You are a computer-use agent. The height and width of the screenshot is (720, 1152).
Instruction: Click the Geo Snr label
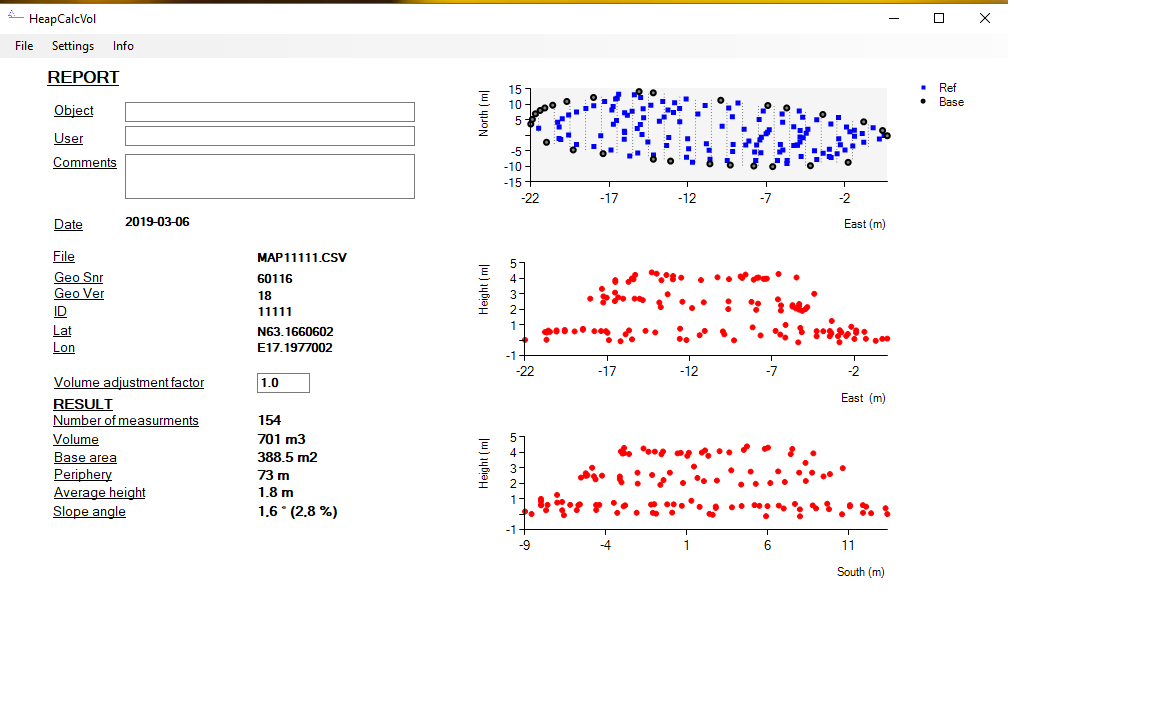click(x=78, y=277)
